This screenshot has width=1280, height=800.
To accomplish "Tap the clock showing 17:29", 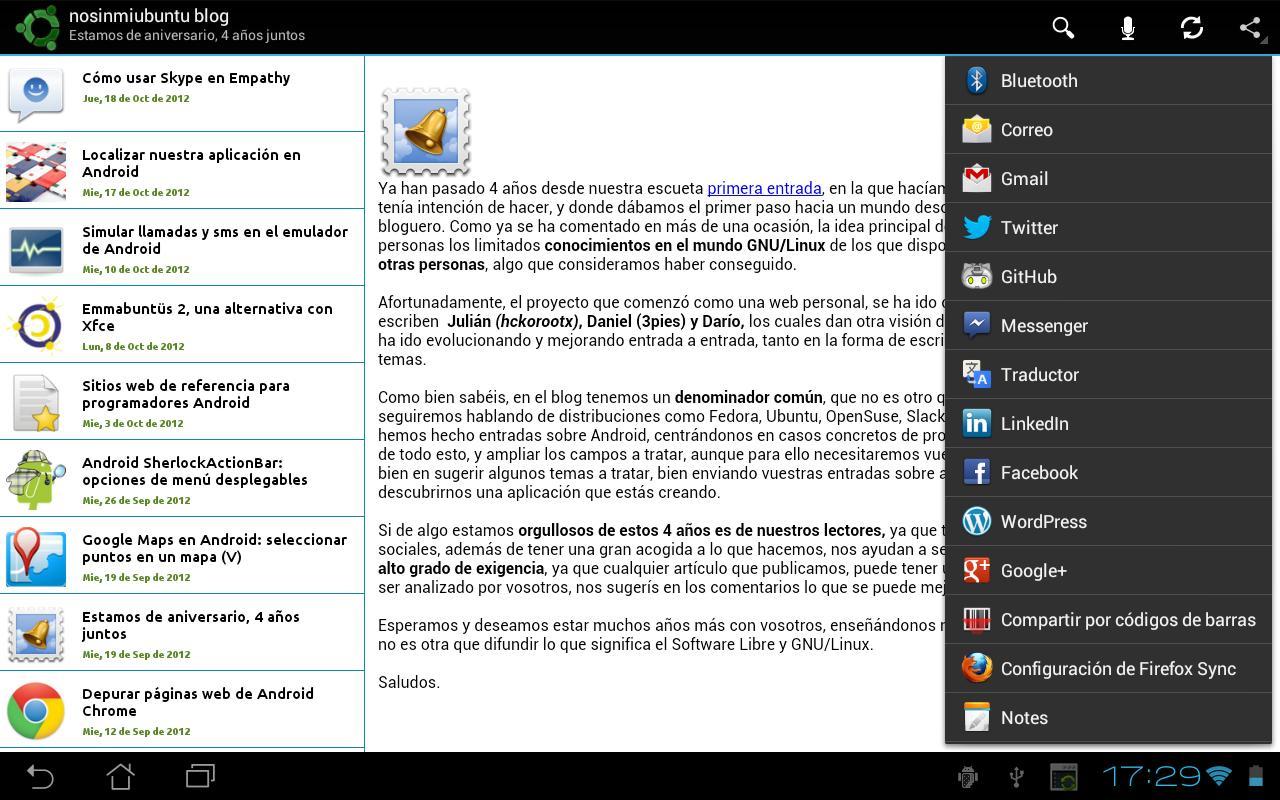I will (1151, 776).
